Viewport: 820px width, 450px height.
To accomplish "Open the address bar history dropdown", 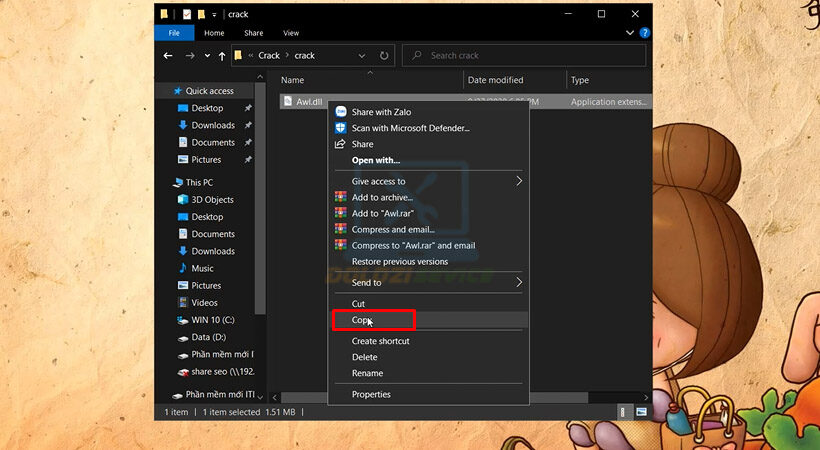I will [367, 56].
